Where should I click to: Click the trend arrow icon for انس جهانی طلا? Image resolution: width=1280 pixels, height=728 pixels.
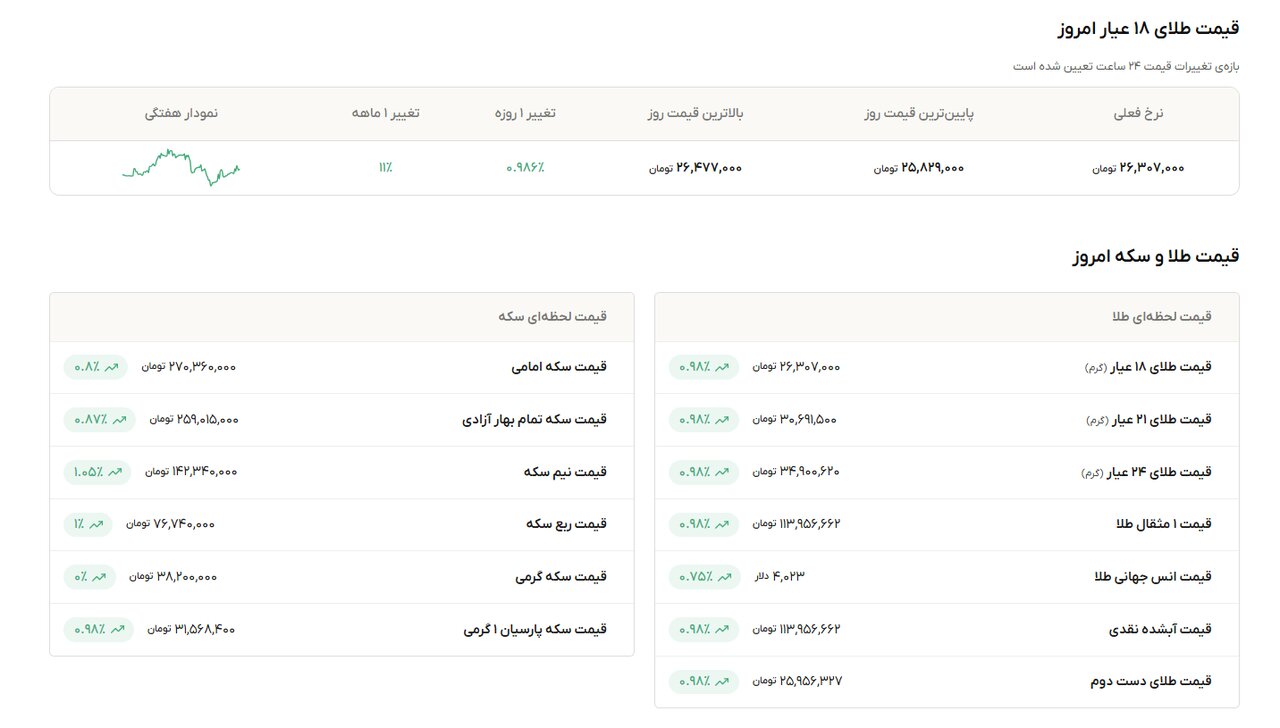[723, 577]
